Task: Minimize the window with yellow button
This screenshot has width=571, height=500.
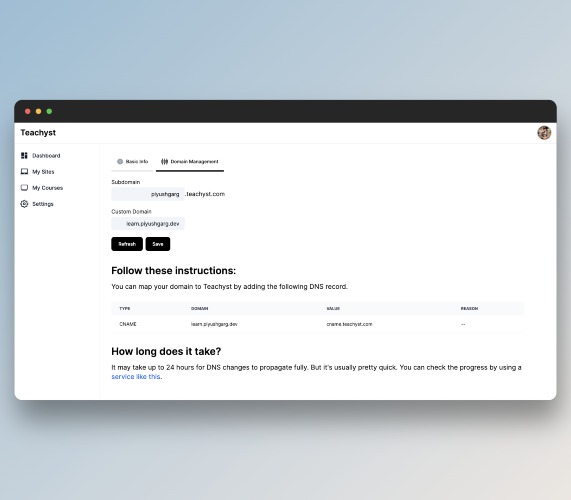Action: pyautogui.click(x=38, y=111)
